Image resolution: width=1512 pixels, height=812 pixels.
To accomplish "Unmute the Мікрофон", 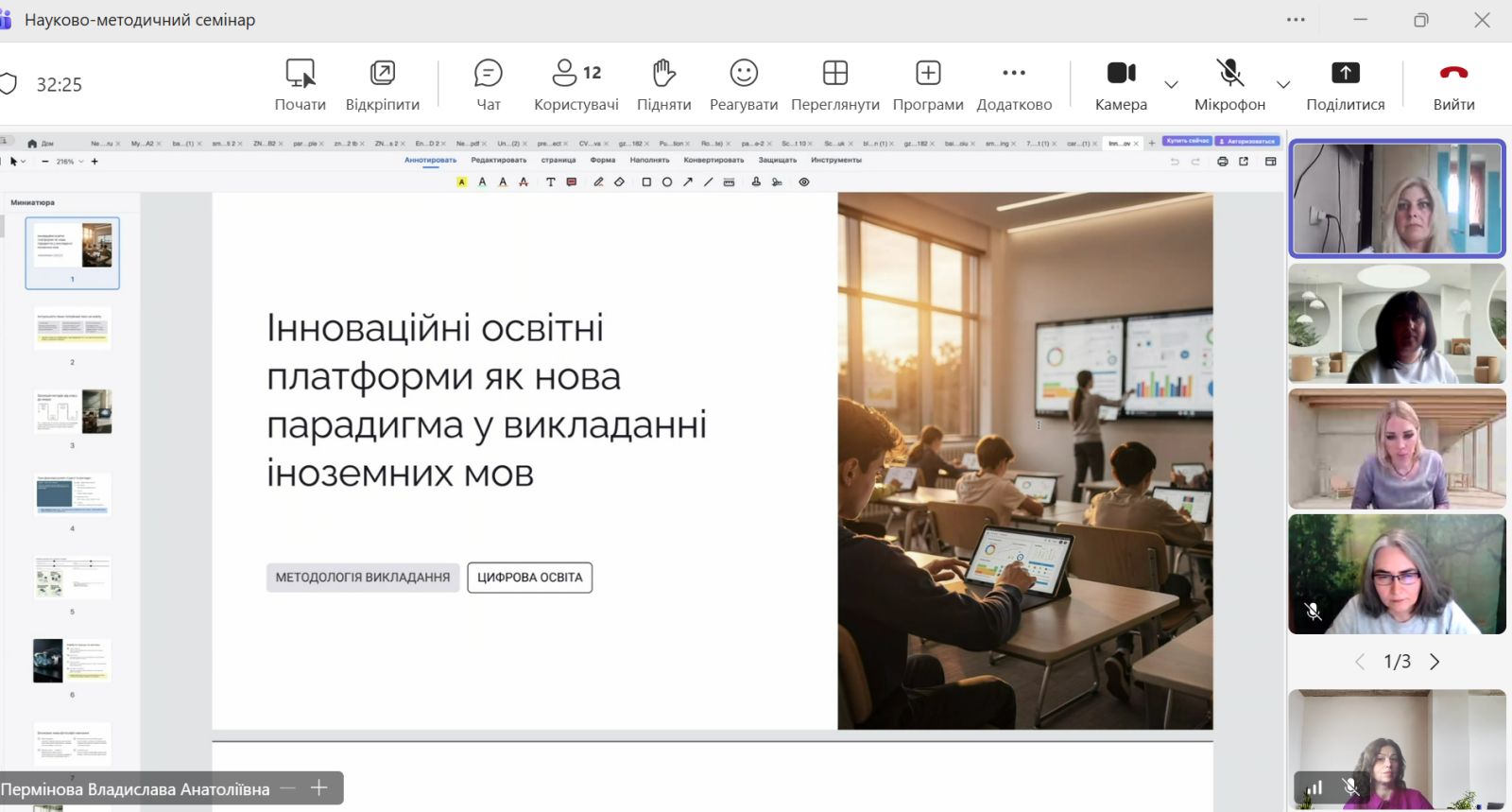I will (1229, 85).
